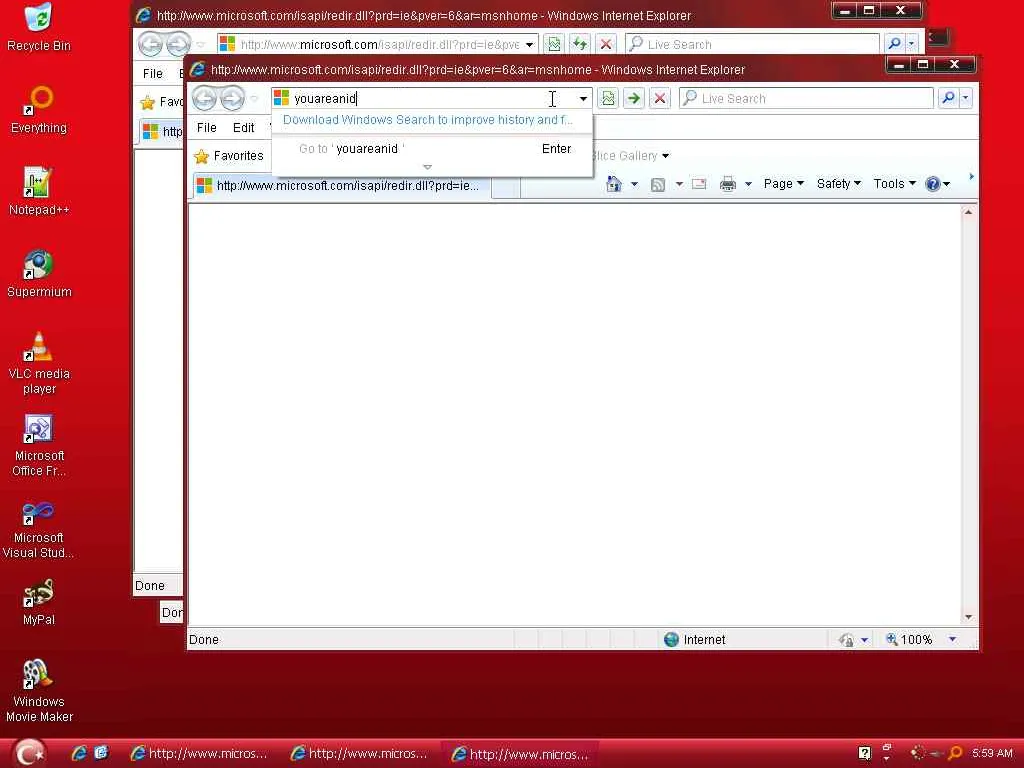Click the Back arrow in front IE window
This screenshot has width=1024, height=768.
(x=204, y=99)
